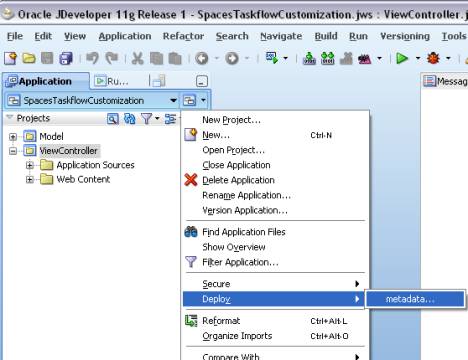Open the SpacesTaskflowCustomization application dropdown
468x360 pixels.
[x=173, y=100]
